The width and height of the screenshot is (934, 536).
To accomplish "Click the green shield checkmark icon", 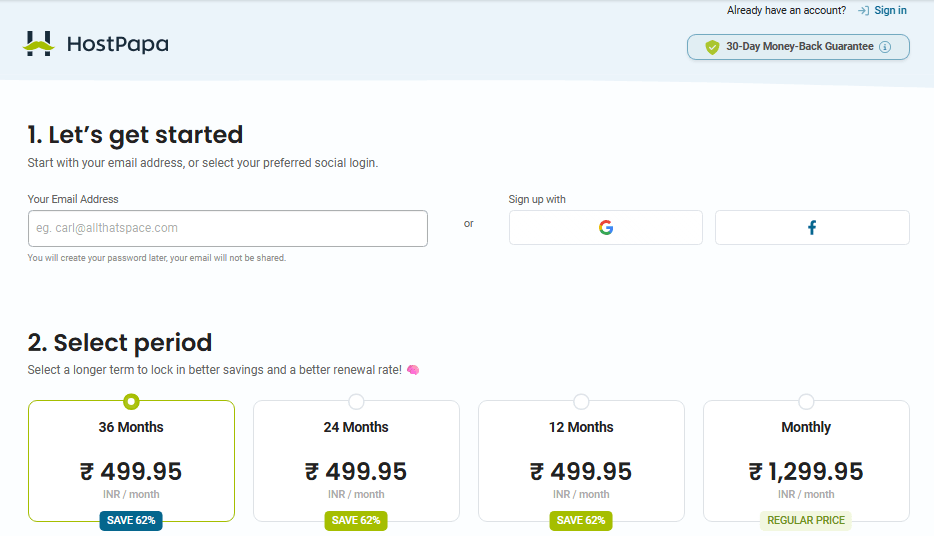I will pos(712,47).
